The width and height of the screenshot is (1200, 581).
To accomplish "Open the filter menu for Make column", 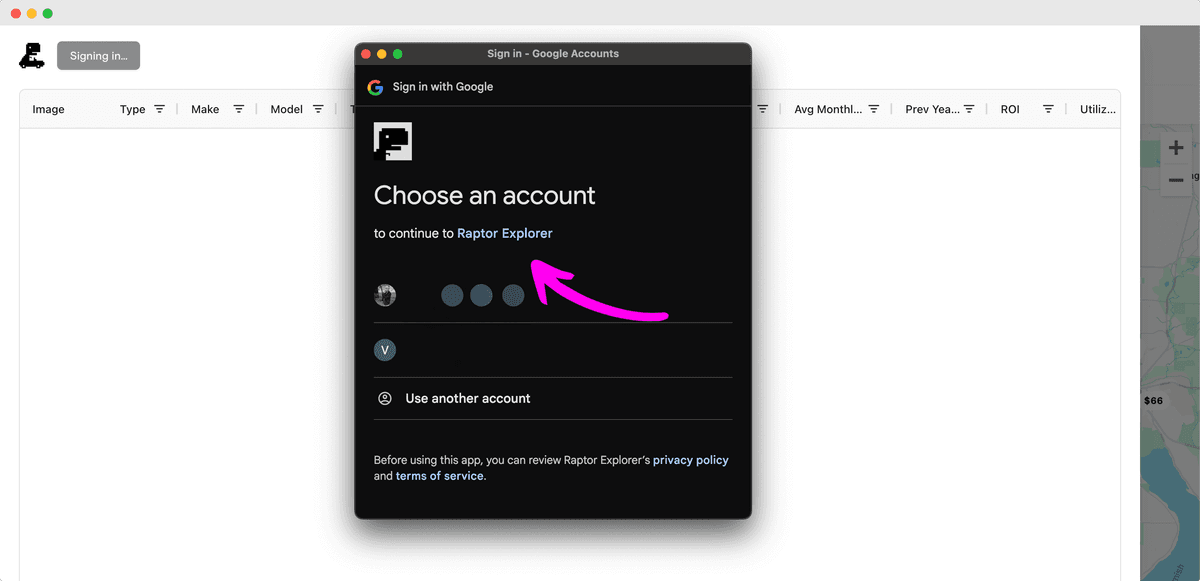I will (x=239, y=109).
